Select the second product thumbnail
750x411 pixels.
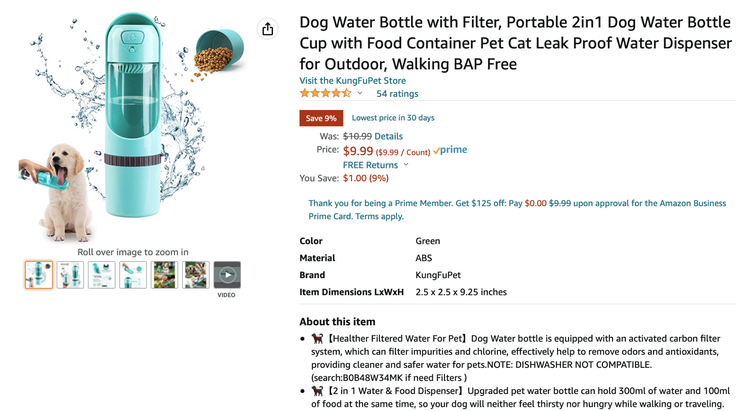70,275
